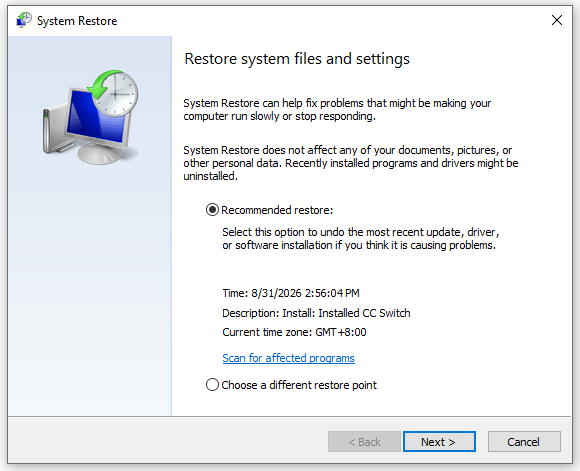580x471 pixels.
Task: Click the 'Select this option to undo' explanation text
Action: point(361,239)
